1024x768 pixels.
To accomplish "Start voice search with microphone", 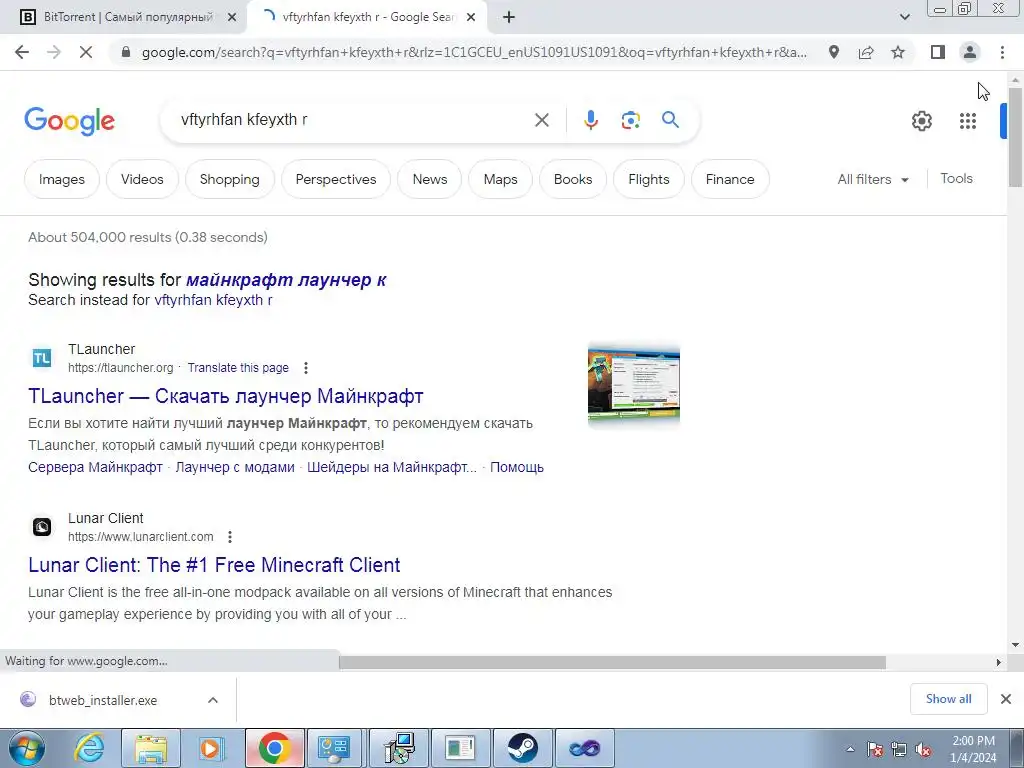I will (x=591, y=120).
